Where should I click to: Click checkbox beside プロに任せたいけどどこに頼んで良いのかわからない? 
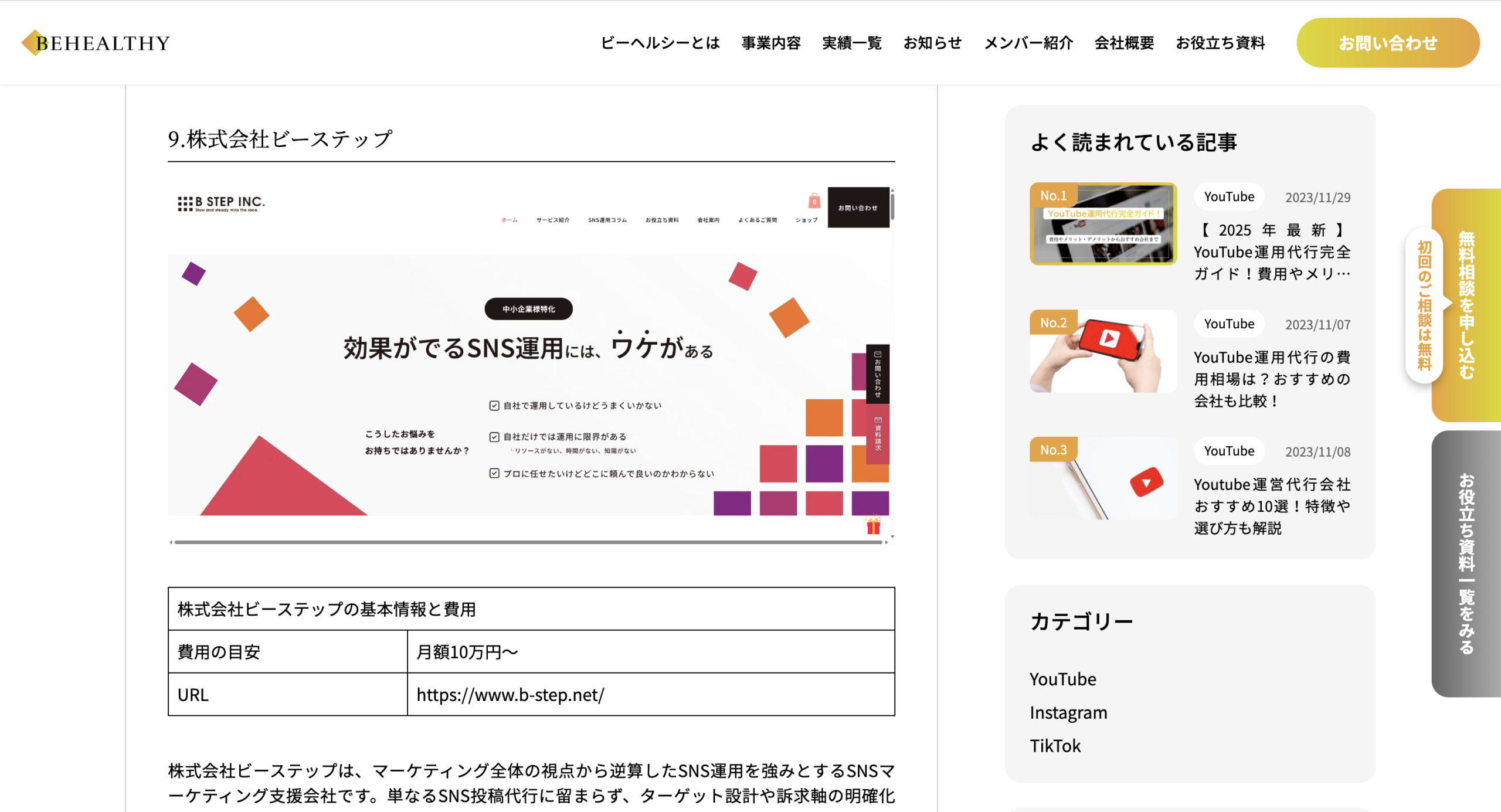tap(494, 473)
